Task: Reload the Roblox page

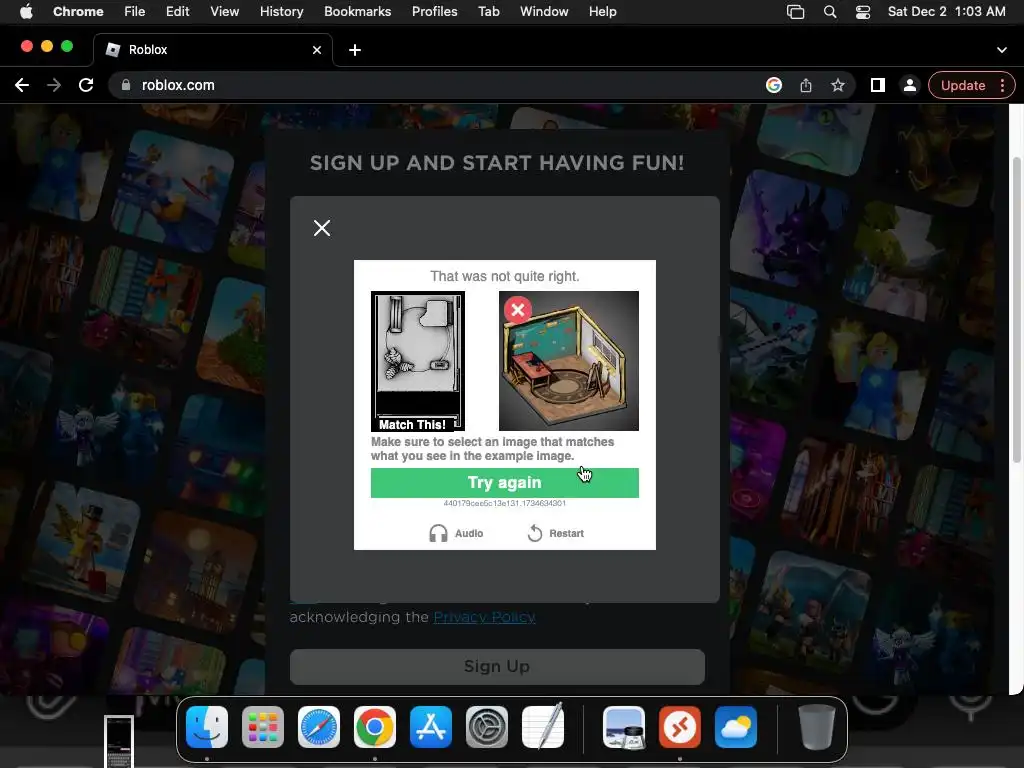Action: [x=86, y=86]
